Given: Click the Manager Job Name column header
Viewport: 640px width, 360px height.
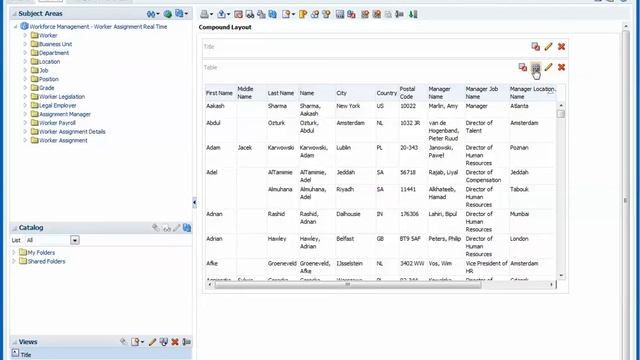Looking at the screenshot, I should click(x=482, y=93).
